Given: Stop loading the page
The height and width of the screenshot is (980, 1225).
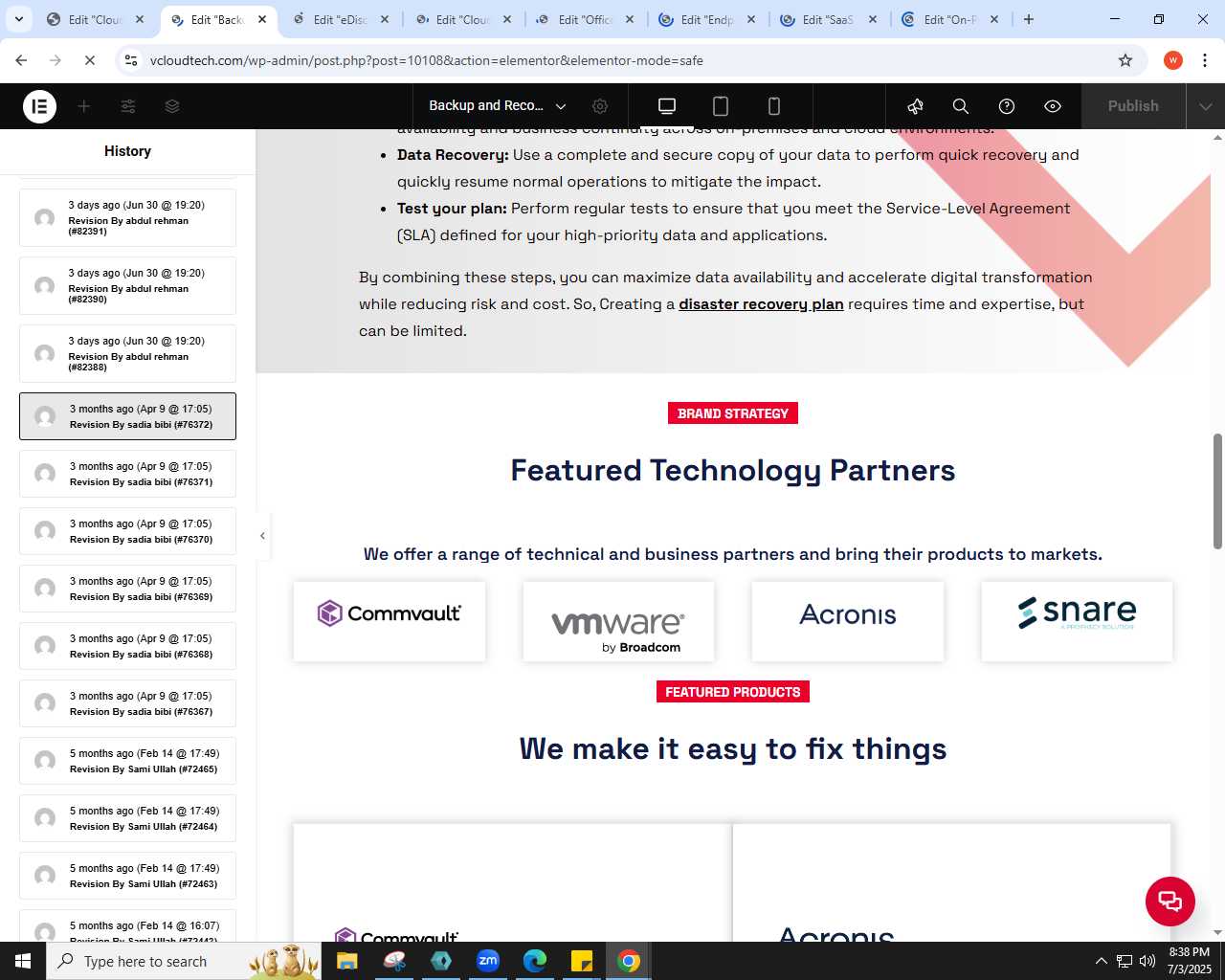Looking at the screenshot, I should (89, 60).
